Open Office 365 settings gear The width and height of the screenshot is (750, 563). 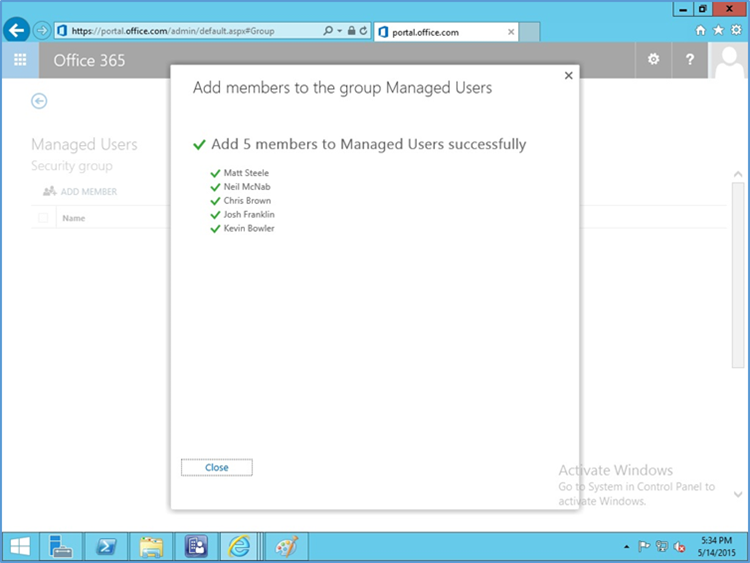click(653, 59)
